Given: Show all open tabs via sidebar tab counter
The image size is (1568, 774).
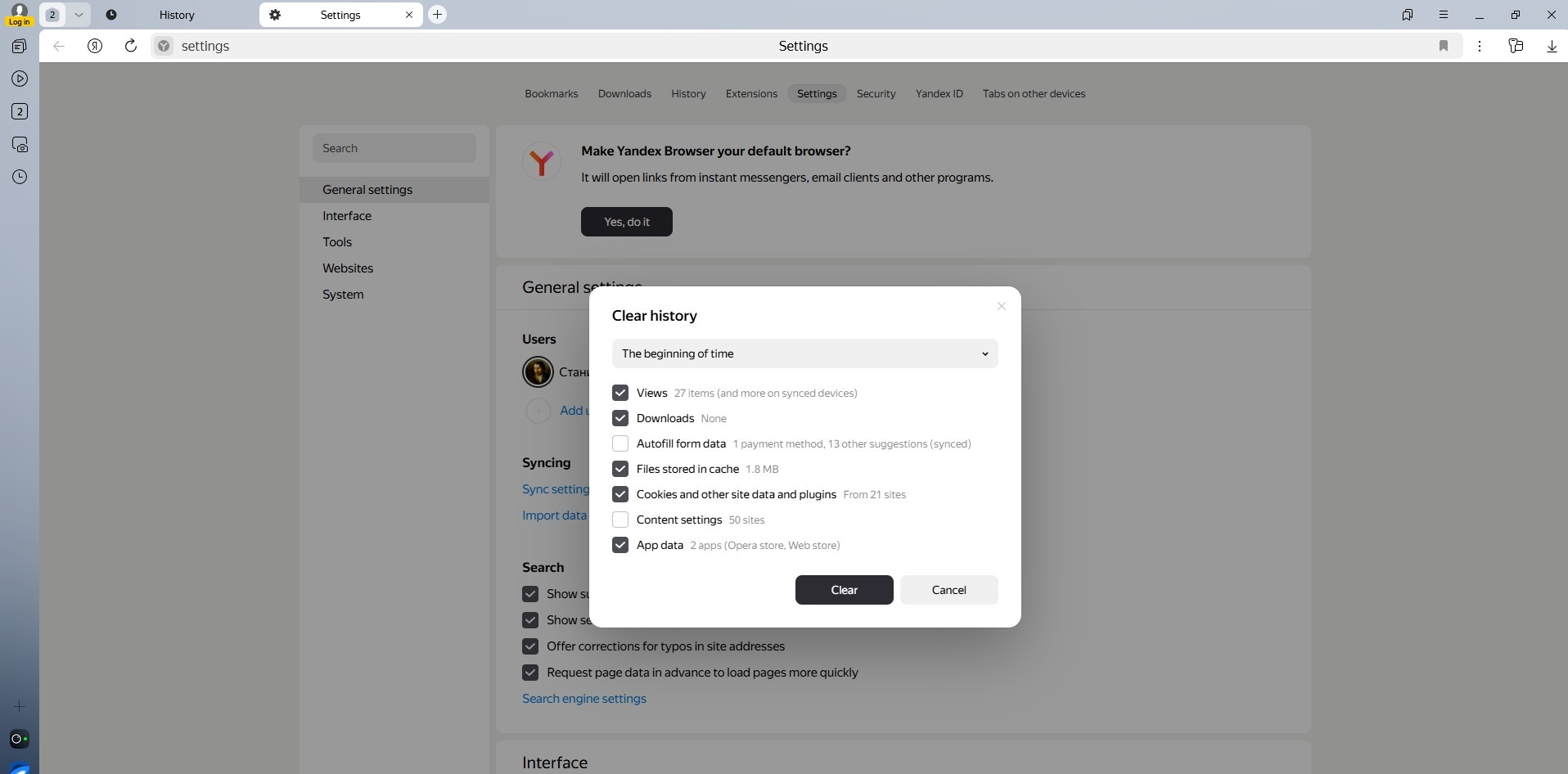Looking at the screenshot, I should coord(20,111).
